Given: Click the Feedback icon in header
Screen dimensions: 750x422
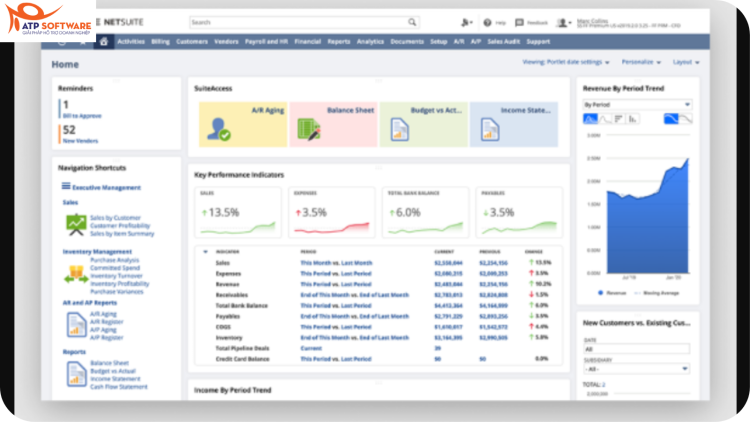Looking at the screenshot, I should tap(519, 22).
